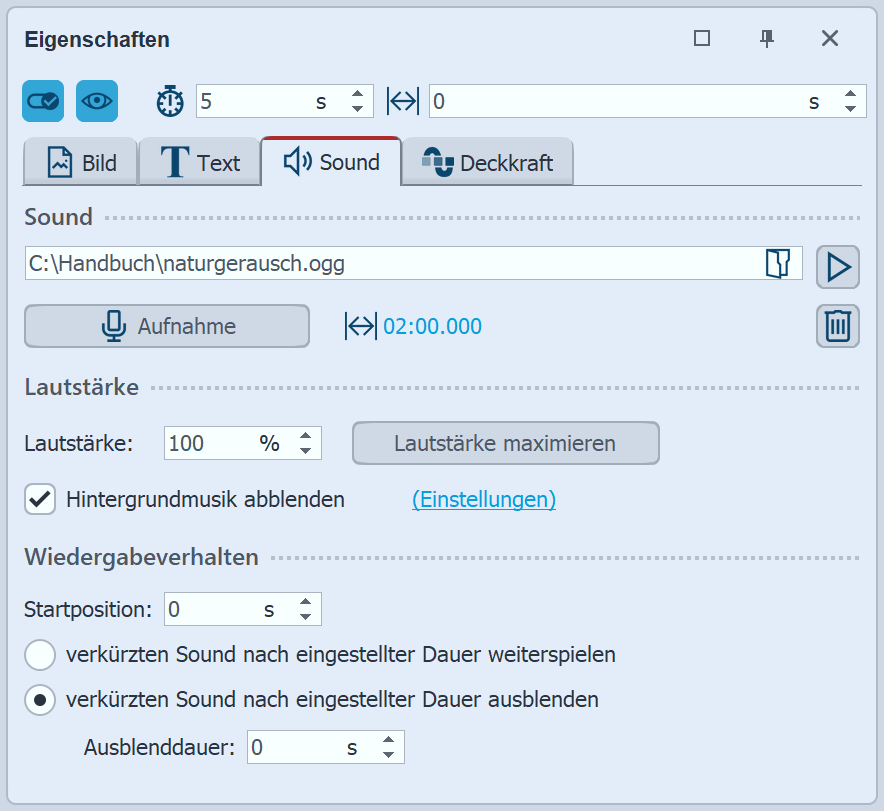
Task: Click the Lautstärke maximieren button
Action: [504, 443]
